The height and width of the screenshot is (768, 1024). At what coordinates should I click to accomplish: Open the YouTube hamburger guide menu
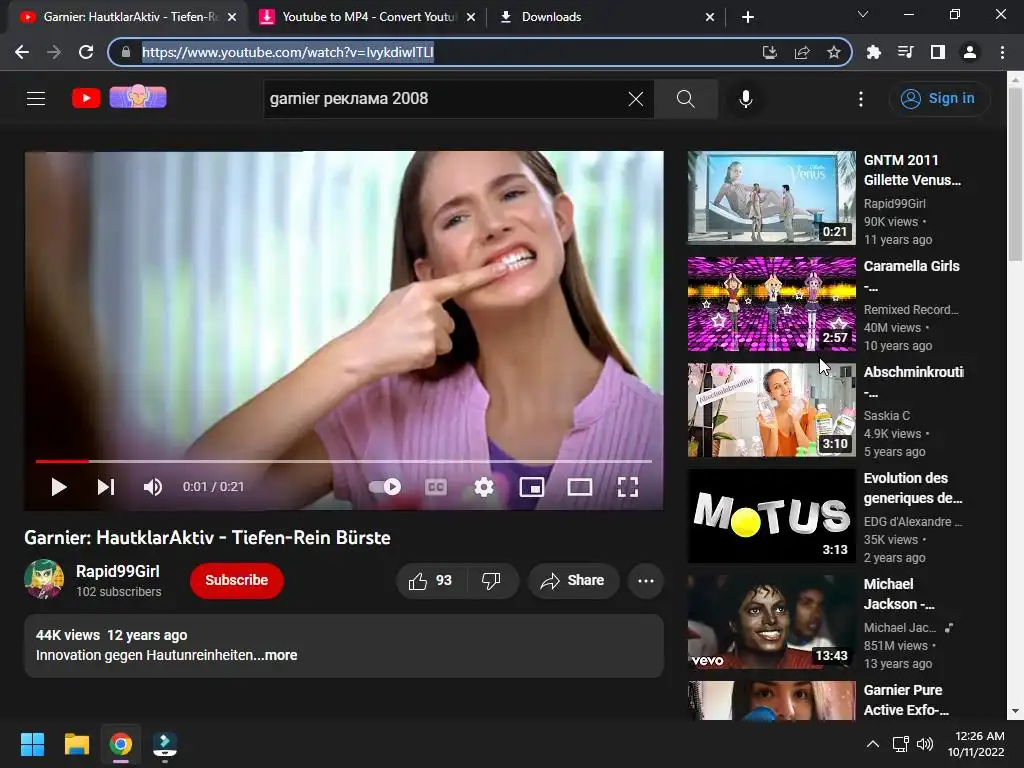point(36,99)
